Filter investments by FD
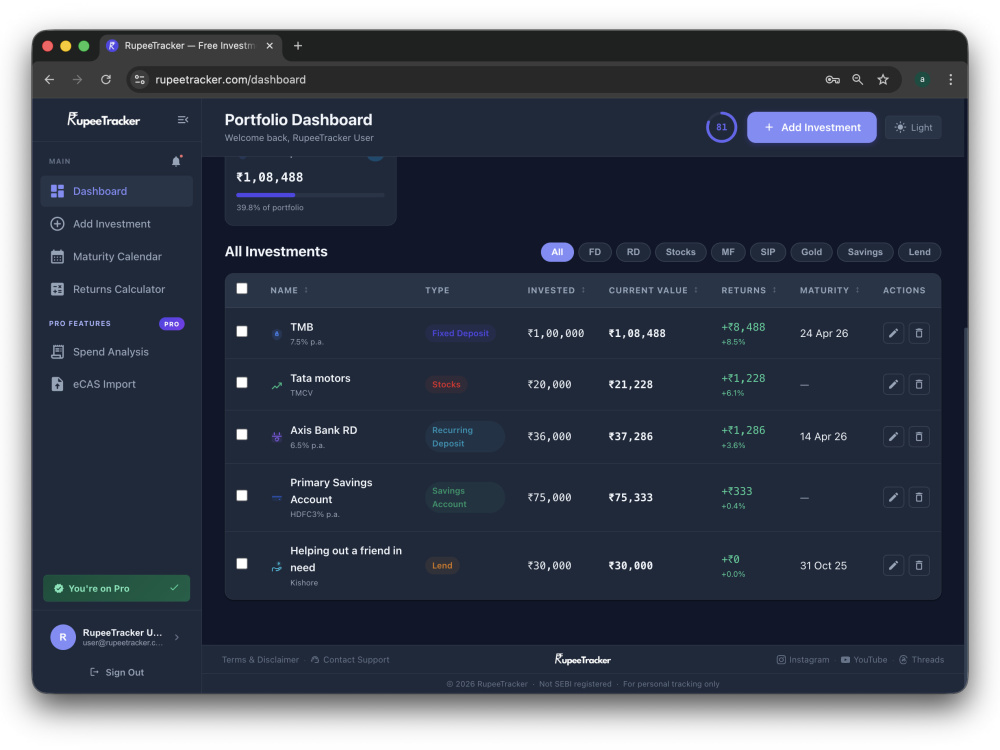The image size is (1000, 750). click(594, 253)
